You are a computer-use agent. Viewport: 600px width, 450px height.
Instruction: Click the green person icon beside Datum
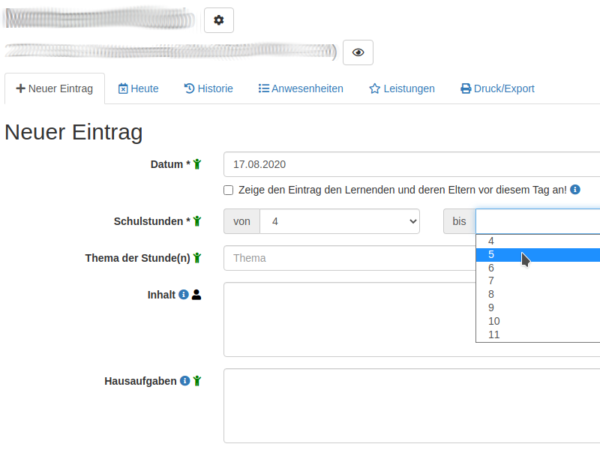tap(198, 164)
